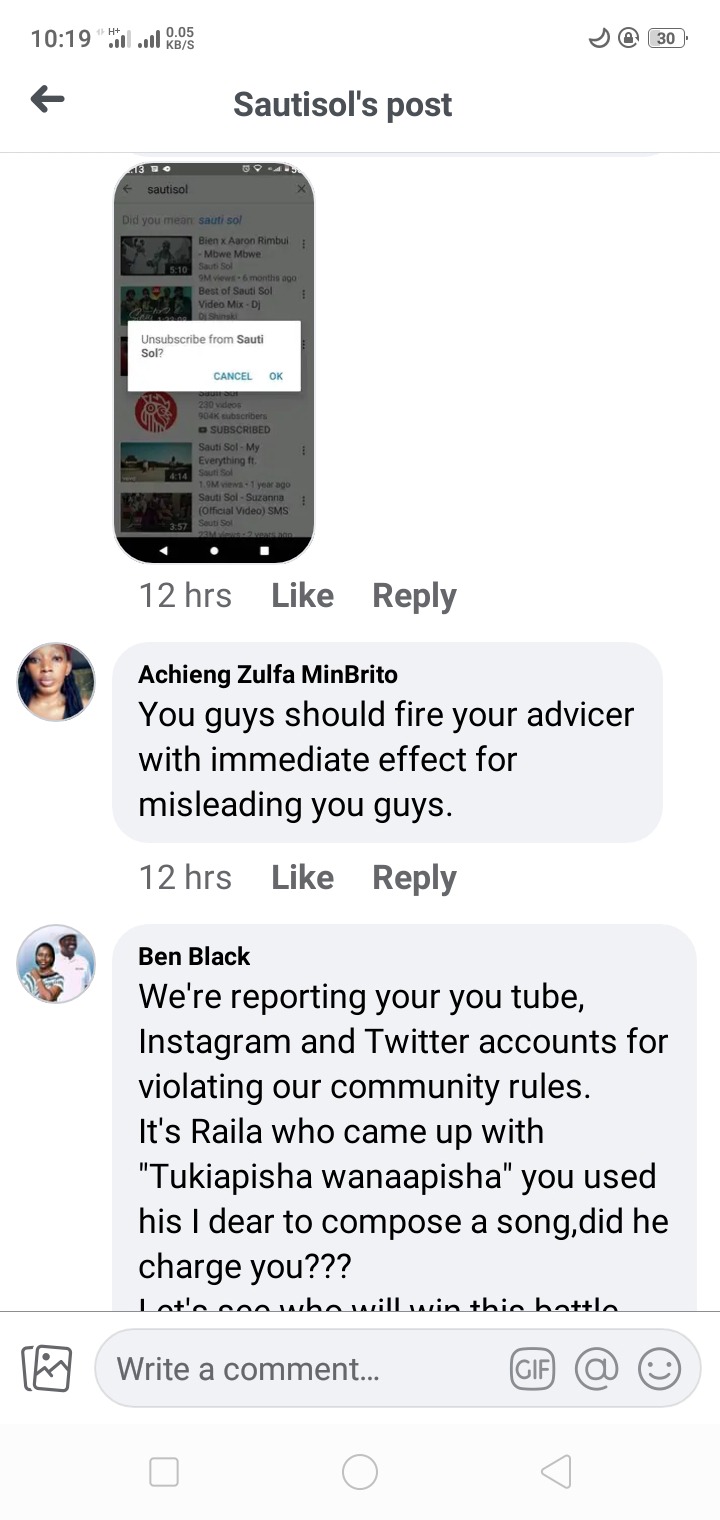Tap Ben Black's profile picture
720x1520 pixels.
[56, 964]
